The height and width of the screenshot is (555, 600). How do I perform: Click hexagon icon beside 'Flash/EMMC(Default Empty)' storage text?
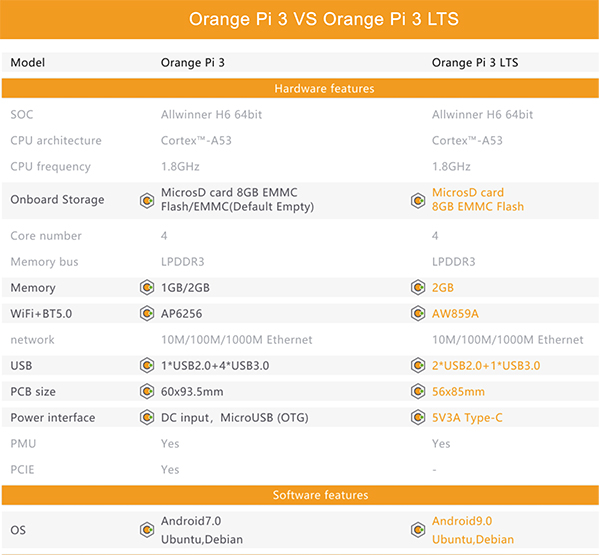pos(147,201)
